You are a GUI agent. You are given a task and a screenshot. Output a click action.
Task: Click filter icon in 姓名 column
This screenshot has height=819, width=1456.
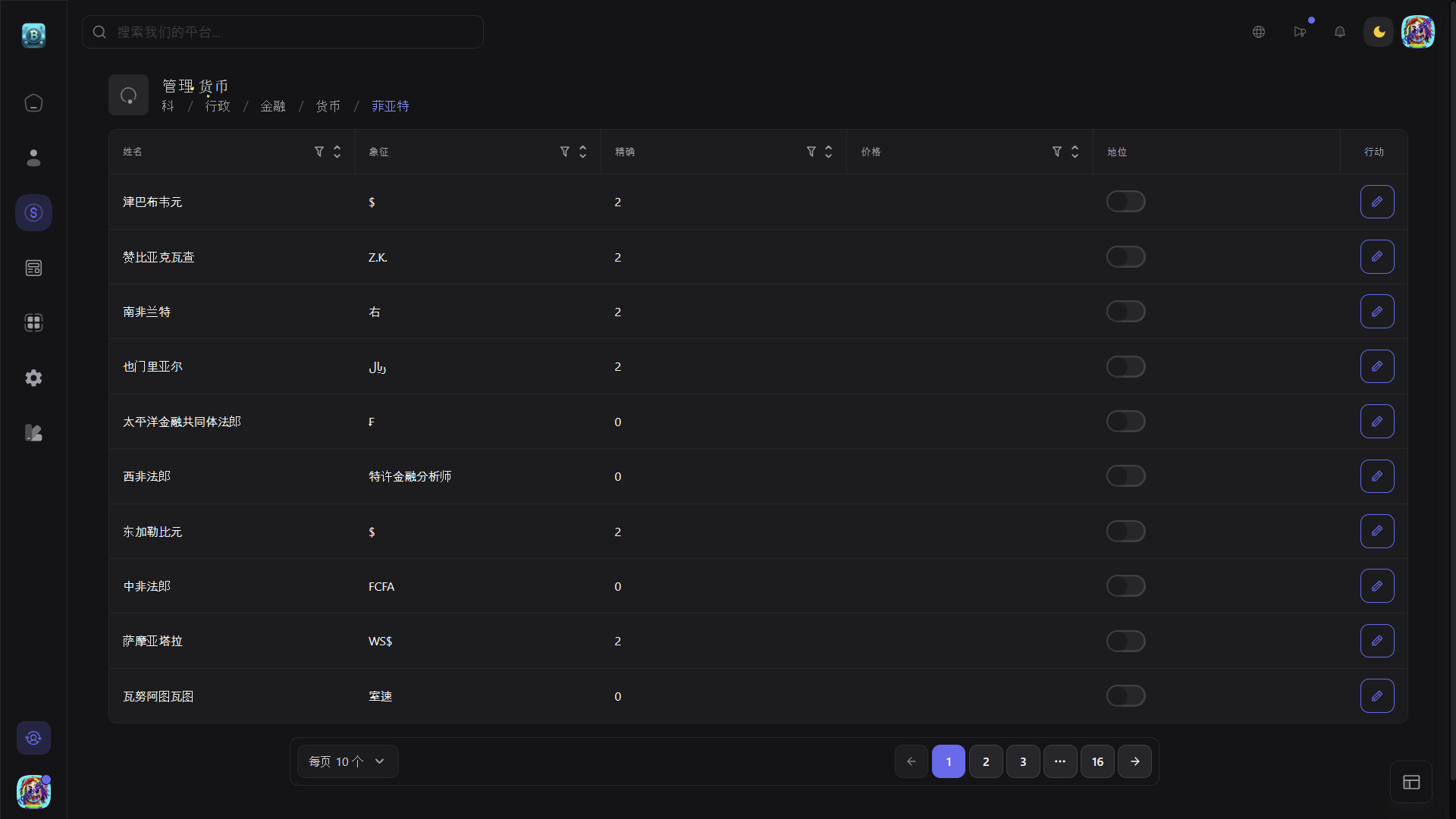(x=319, y=152)
